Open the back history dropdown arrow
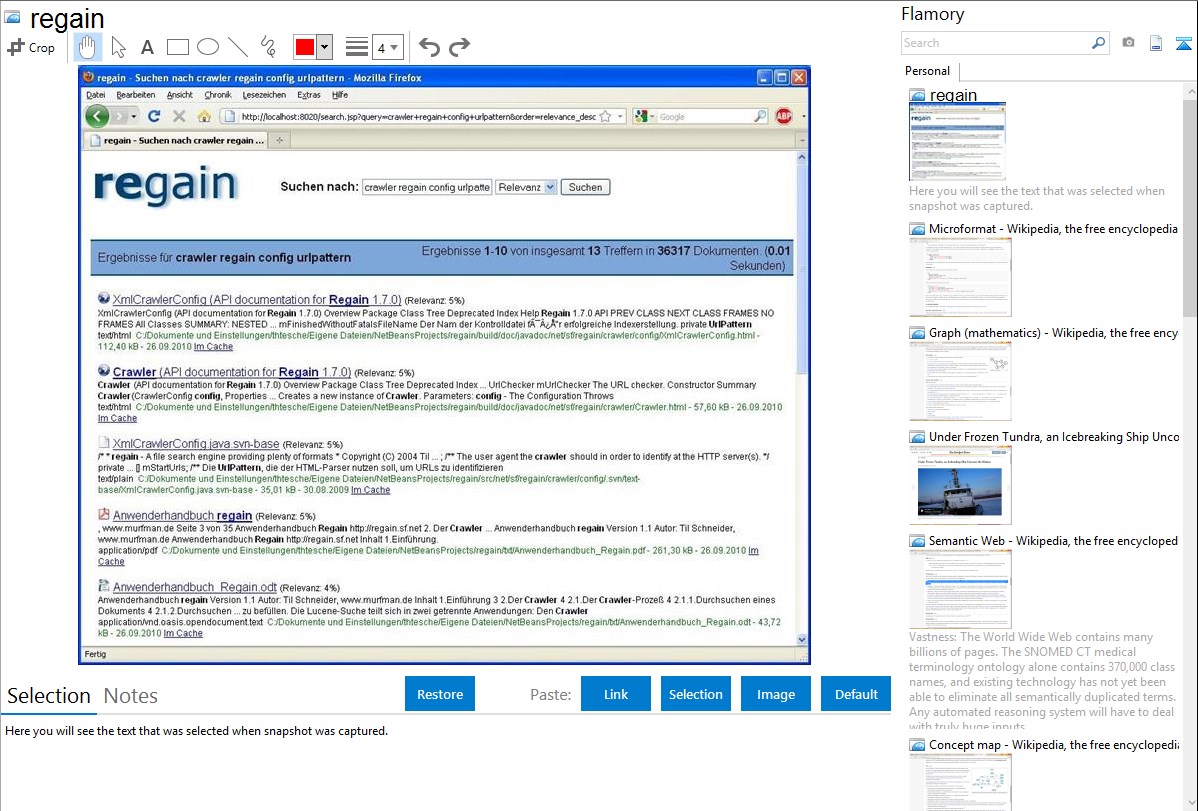1198x811 pixels. click(x=134, y=116)
